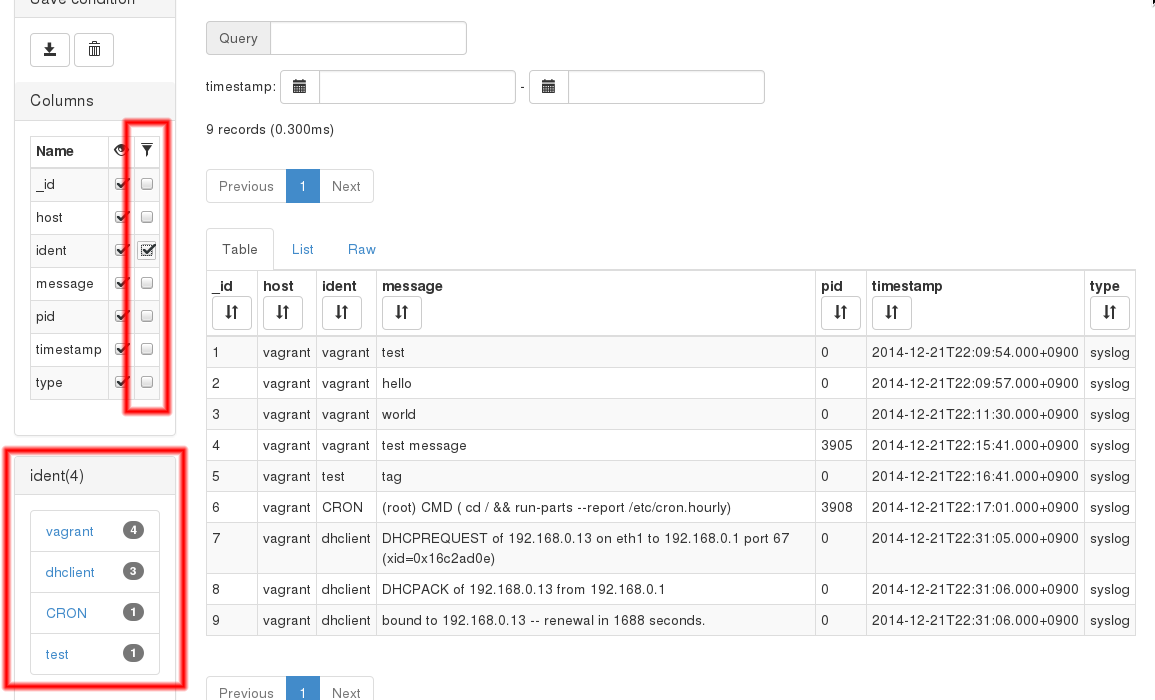The height and width of the screenshot is (700, 1155).
Task: Click inside the Query input field
Action: tap(368, 37)
